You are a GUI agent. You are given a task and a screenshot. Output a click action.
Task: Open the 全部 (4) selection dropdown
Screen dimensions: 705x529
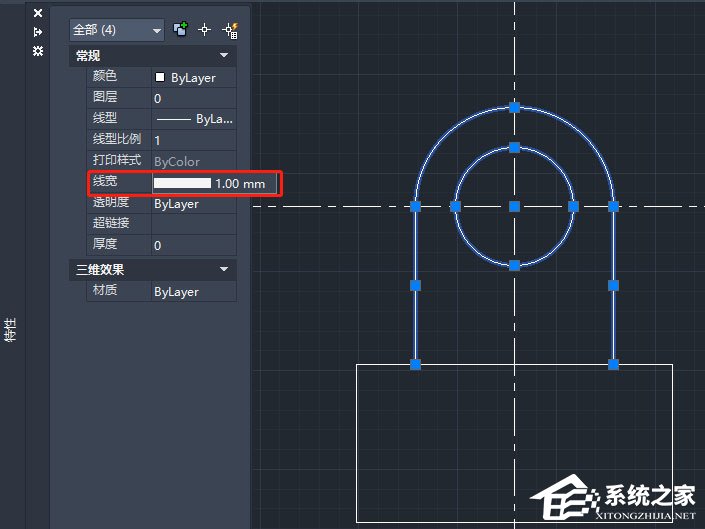pos(116,30)
